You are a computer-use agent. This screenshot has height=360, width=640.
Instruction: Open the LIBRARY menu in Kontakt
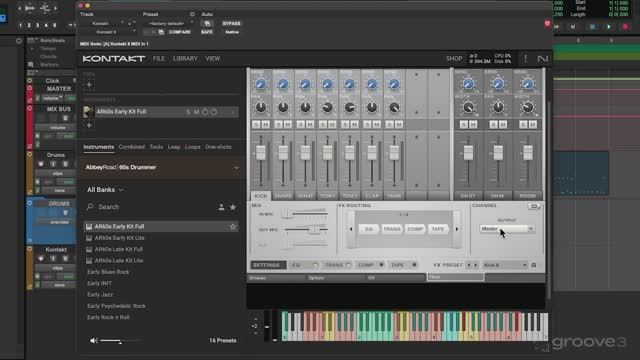pos(185,59)
